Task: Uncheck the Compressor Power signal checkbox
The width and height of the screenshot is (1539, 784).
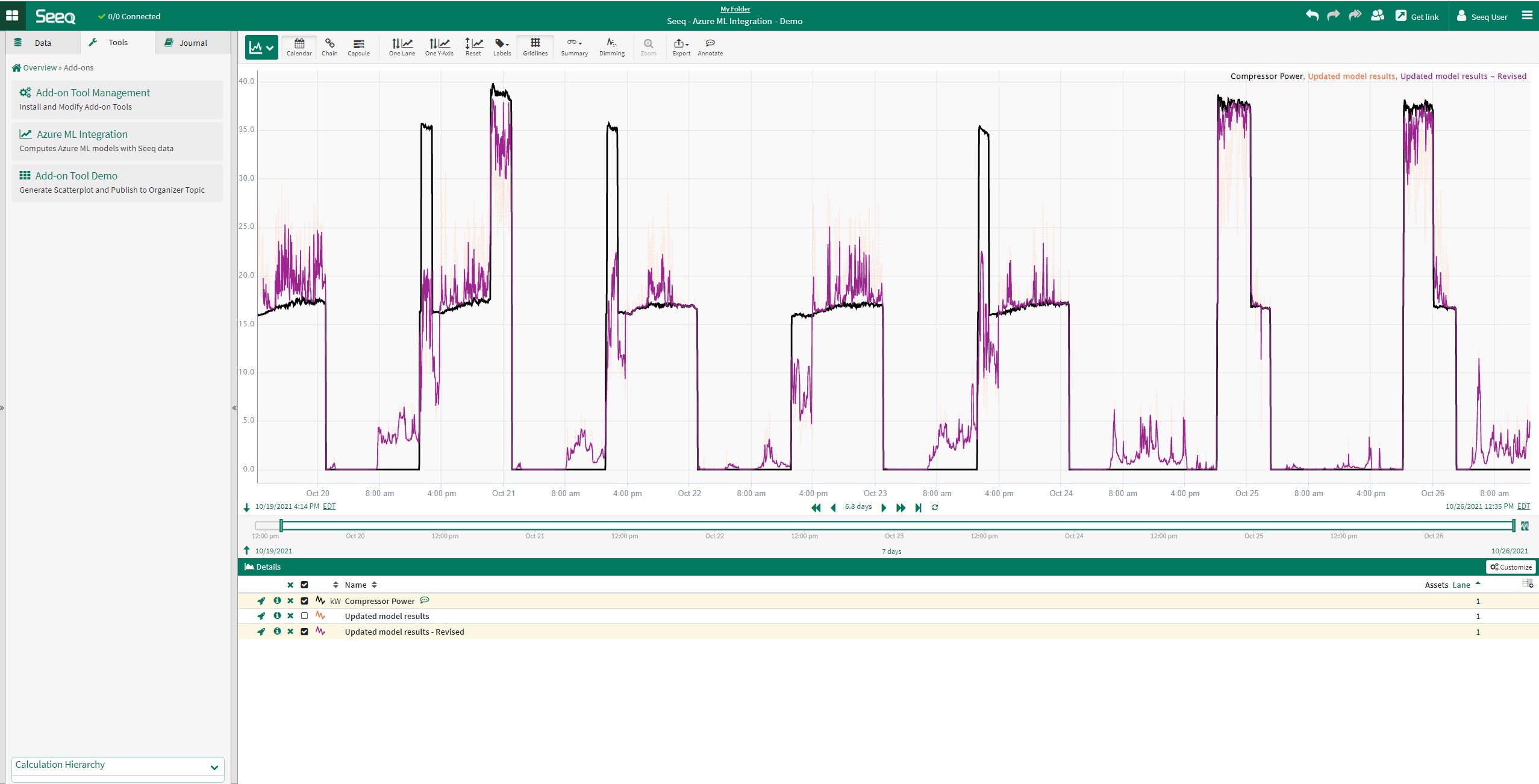Action: (x=304, y=601)
